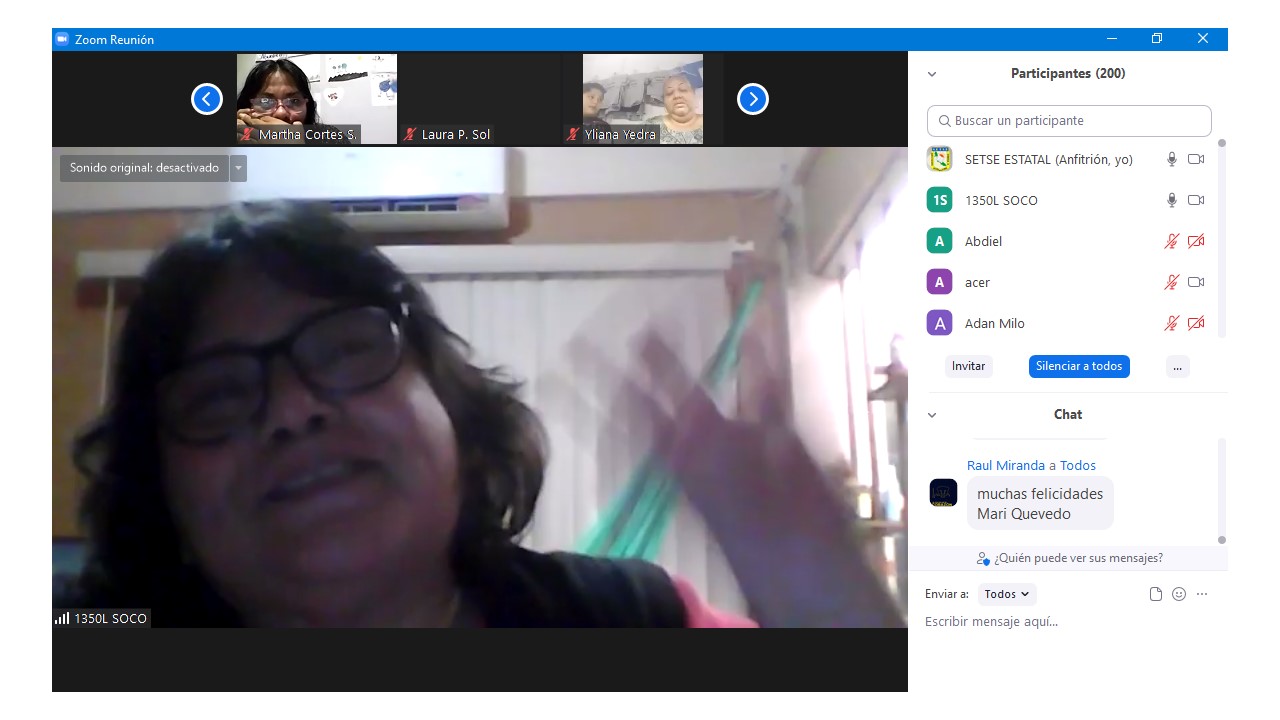Click the muchas felicidades Mari Quevedo message
1280x720 pixels.
[x=1040, y=504]
